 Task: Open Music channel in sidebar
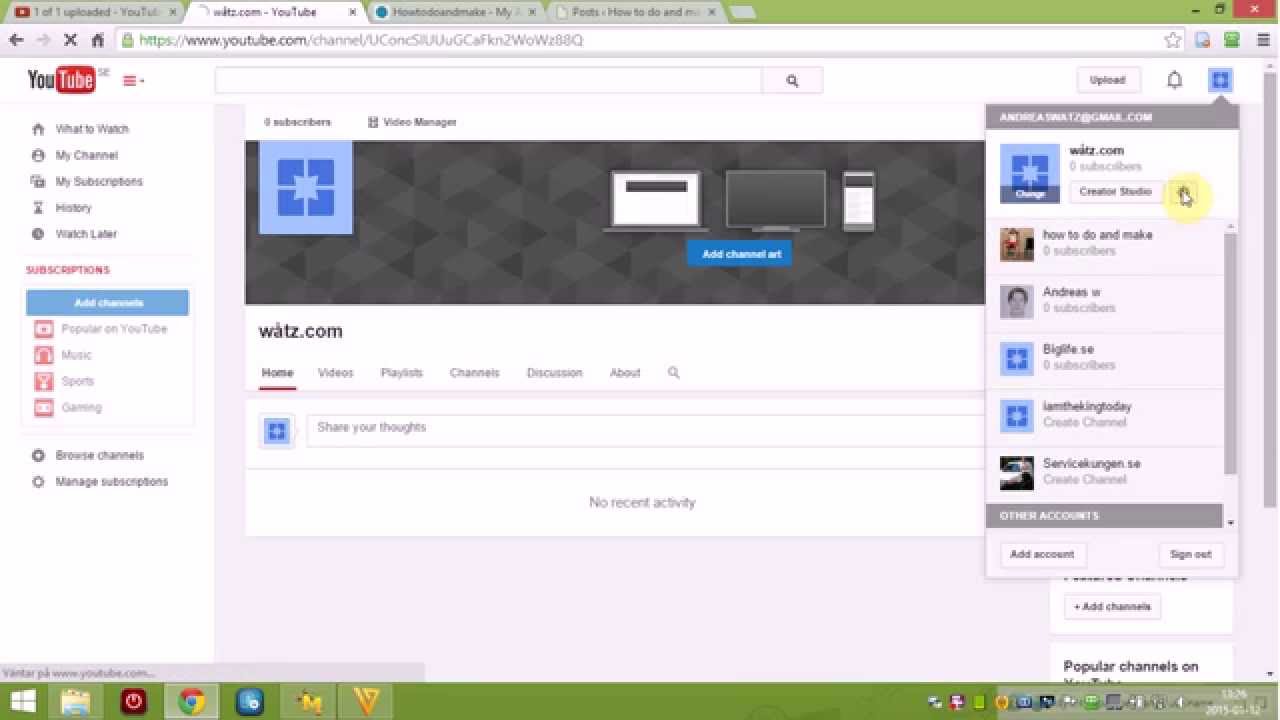76,355
